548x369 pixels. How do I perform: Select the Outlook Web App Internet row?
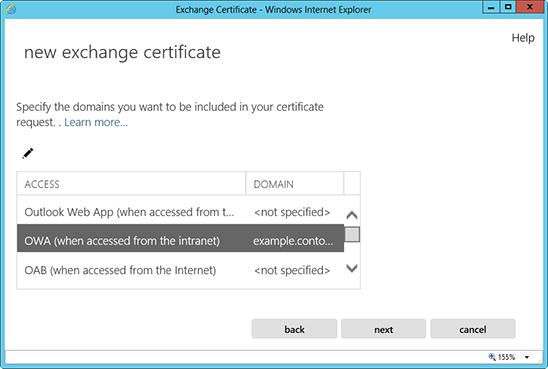click(180, 212)
